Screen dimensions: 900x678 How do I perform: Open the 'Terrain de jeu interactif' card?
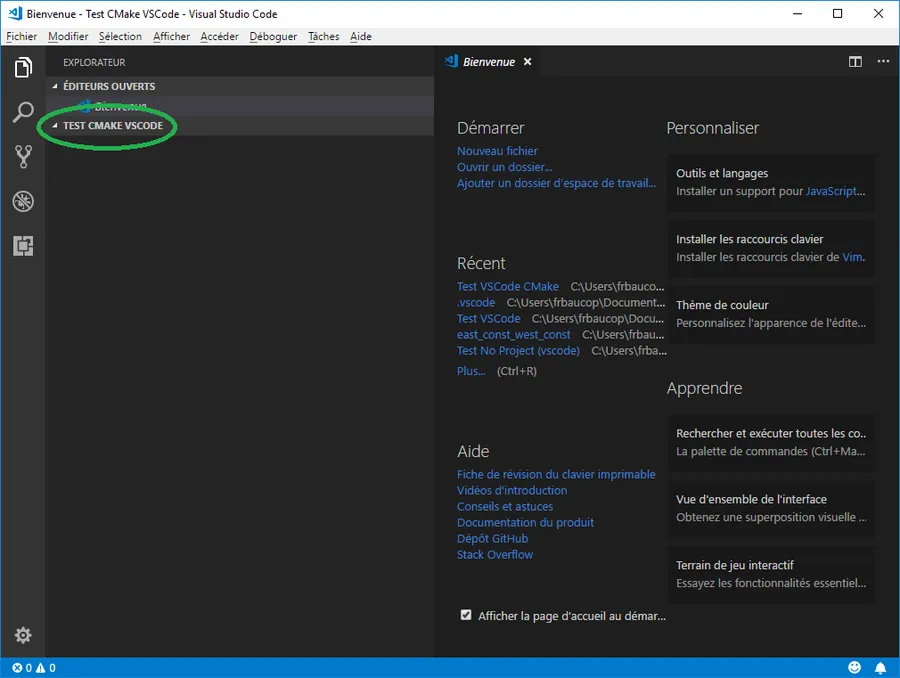tap(771, 575)
